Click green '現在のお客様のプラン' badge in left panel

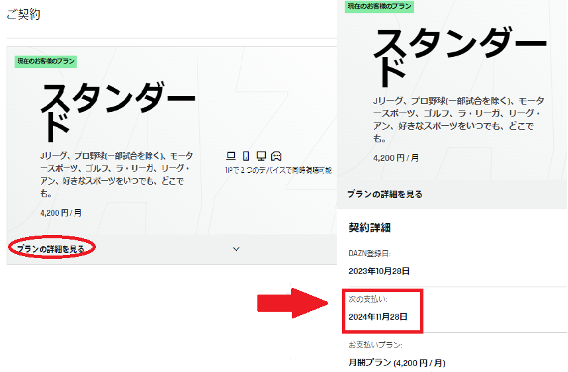coord(46,62)
